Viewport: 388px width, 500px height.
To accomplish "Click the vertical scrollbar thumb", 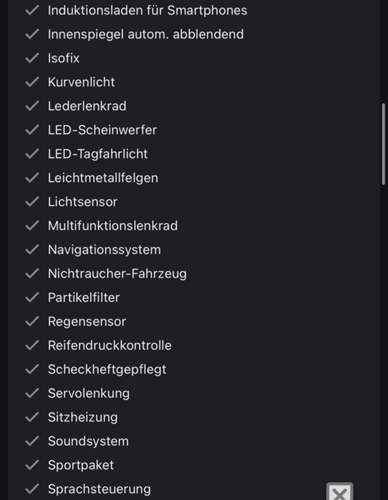I will pos(383,144).
